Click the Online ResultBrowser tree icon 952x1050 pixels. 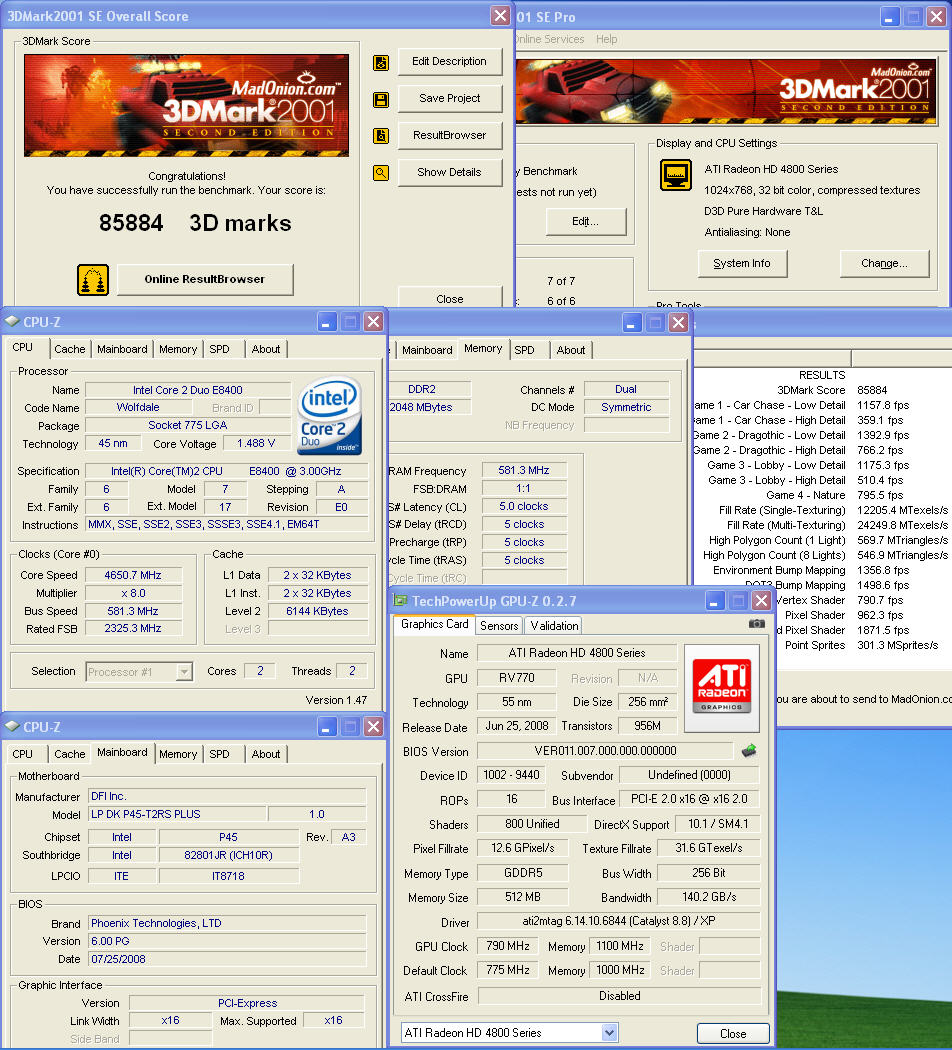click(93, 280)
